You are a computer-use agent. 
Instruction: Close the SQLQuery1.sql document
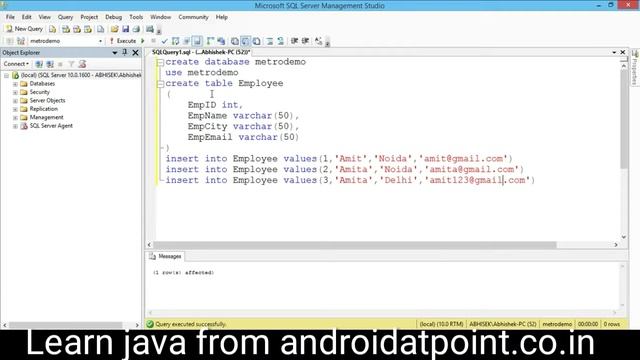tap(623, 52)
